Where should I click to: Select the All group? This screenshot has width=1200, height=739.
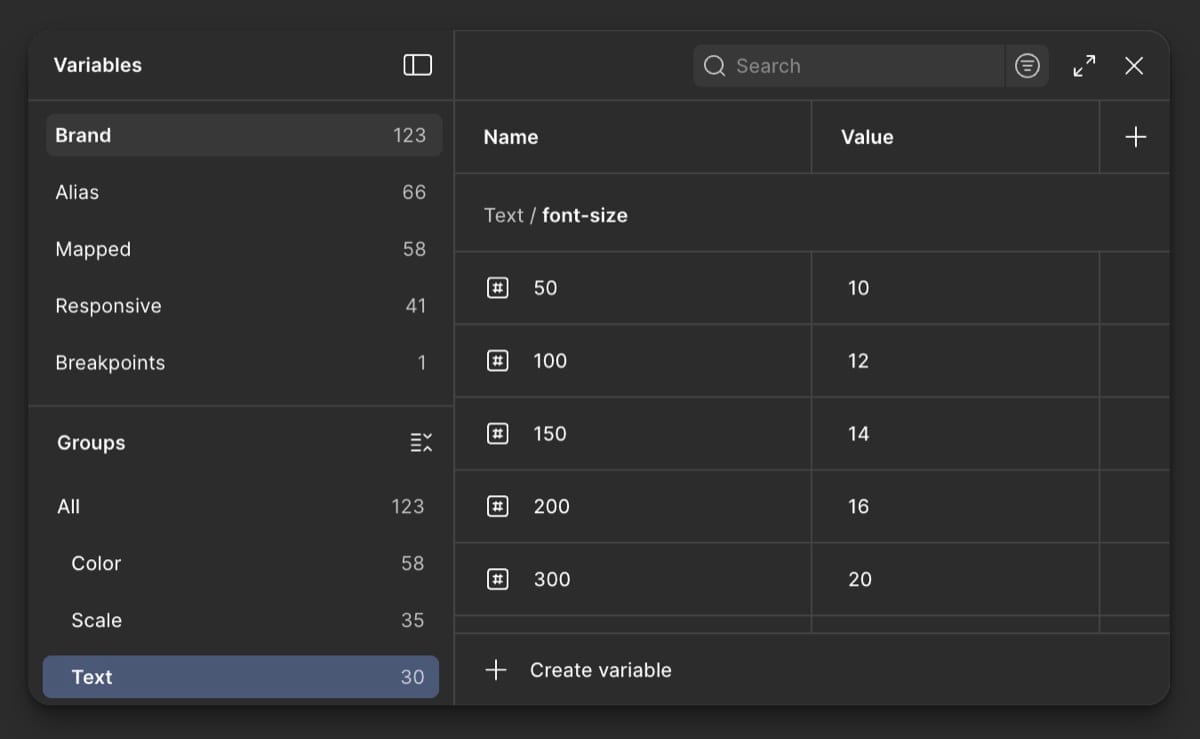pyautogui.click(x=241, y=507)
